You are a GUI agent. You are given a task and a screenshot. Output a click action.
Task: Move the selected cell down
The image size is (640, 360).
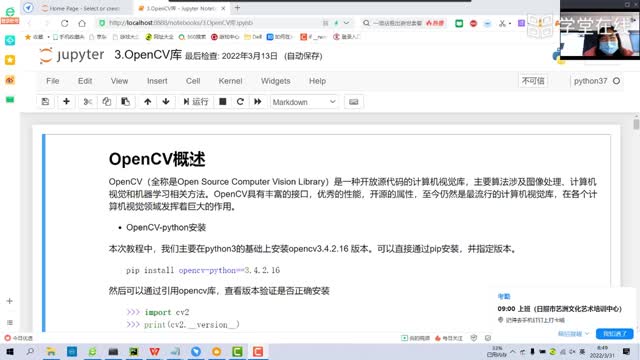point(166,102)
